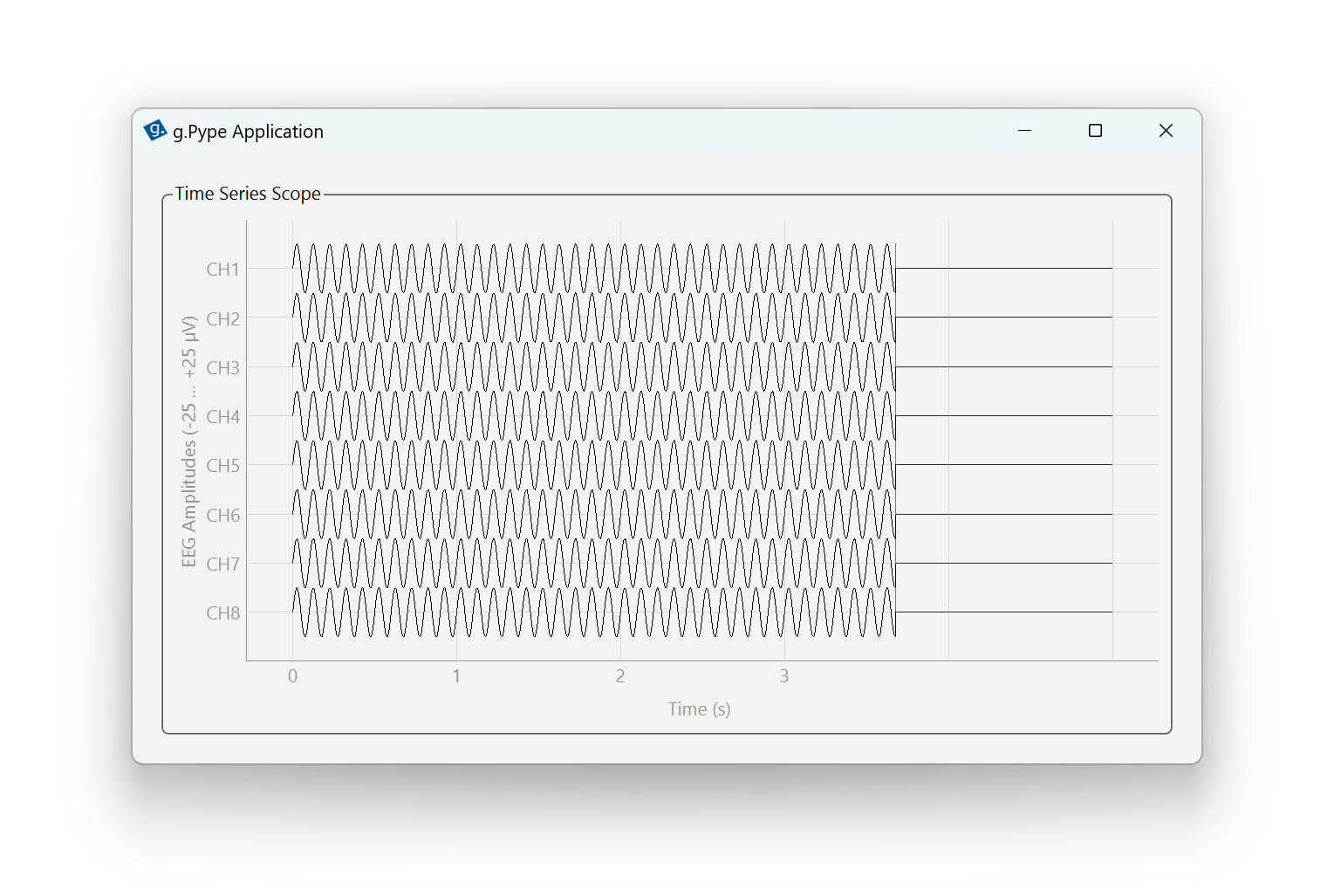Image resolution: width=1334 pixels, height=896 pixels.
Task: Select the CH2 channel label
Action: (x=222, y=319)
